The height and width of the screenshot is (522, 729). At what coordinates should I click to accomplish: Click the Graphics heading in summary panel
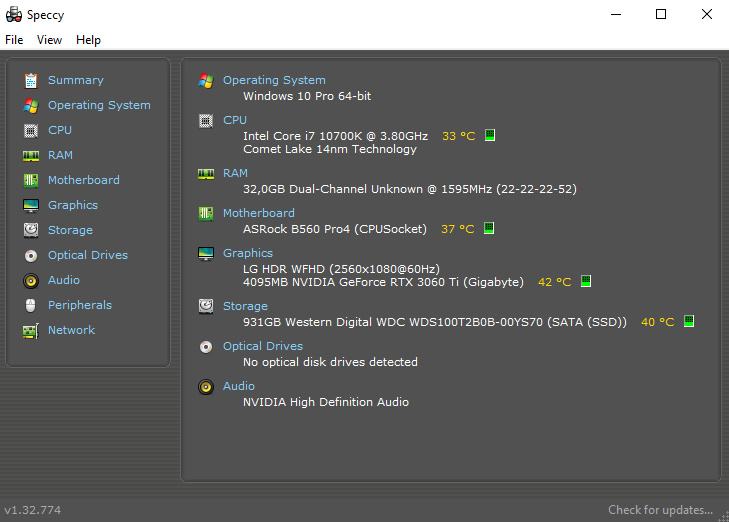coord(247,253)
